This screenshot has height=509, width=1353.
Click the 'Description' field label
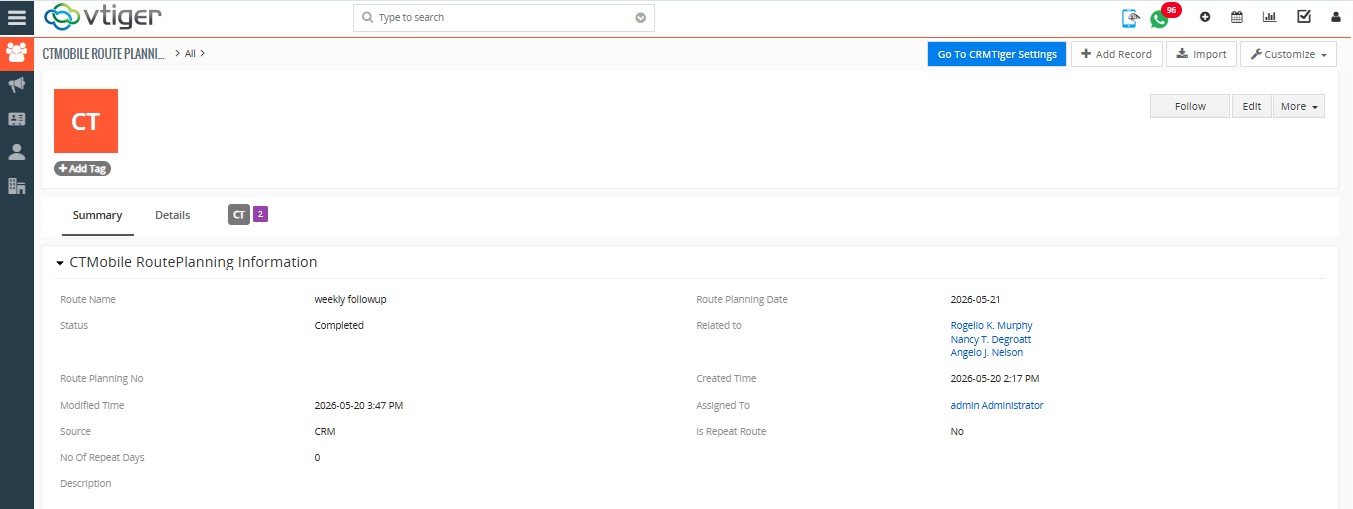tap(86, 484)
